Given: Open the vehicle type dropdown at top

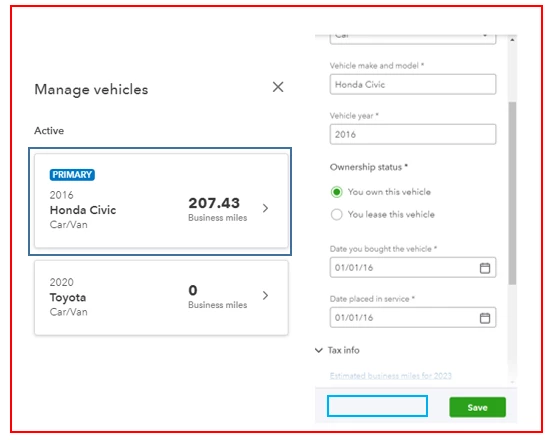Looking at the screenshot, I should (x=413, y=38).
